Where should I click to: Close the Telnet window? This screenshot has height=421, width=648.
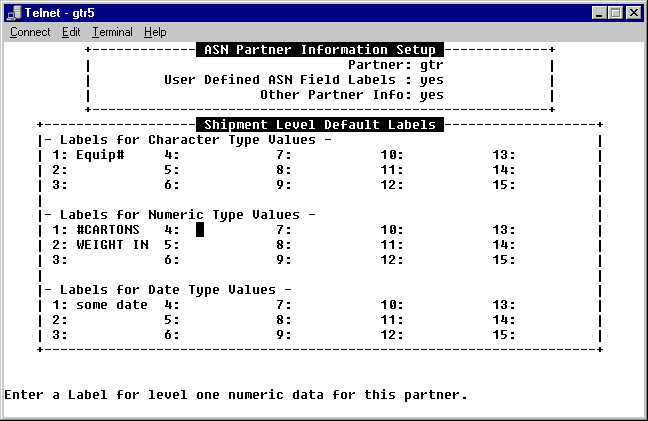pos(634,12)
